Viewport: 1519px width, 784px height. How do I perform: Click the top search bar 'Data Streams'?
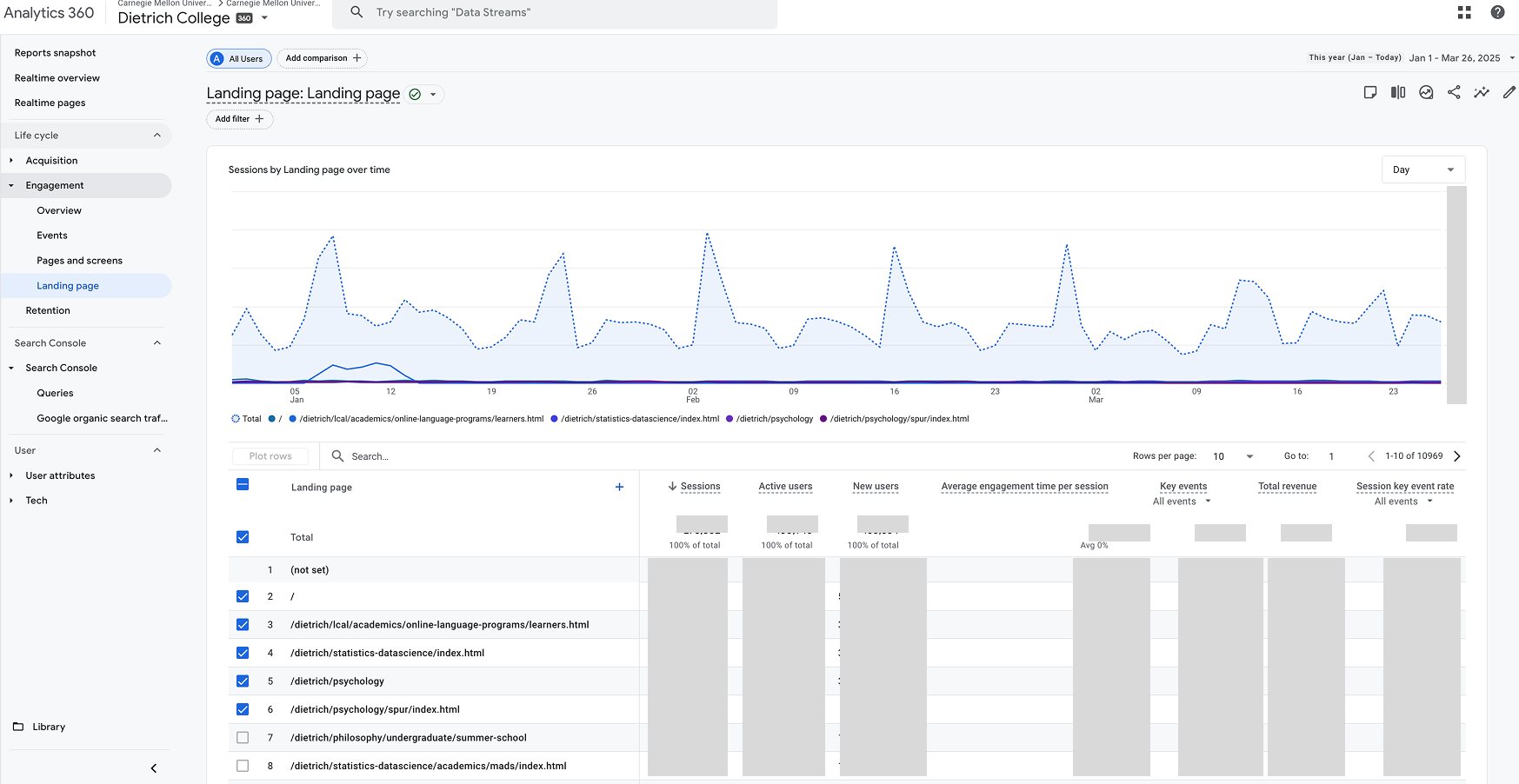pos(556,12)
